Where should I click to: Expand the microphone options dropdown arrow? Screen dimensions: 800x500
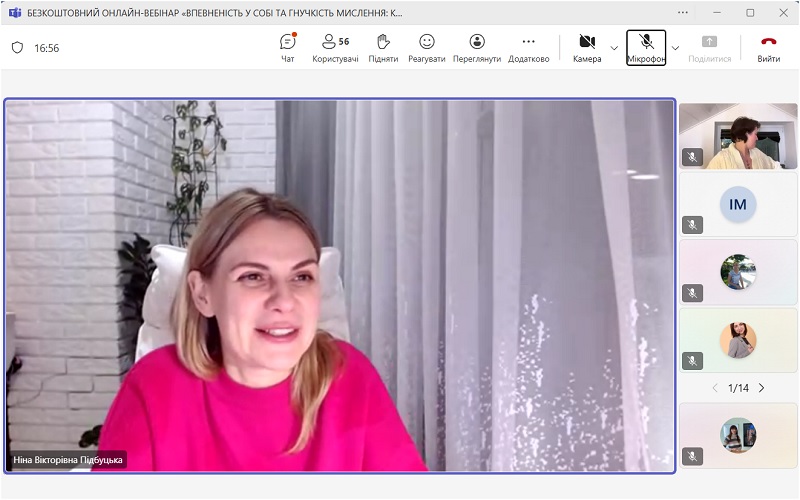pos(675,48)
